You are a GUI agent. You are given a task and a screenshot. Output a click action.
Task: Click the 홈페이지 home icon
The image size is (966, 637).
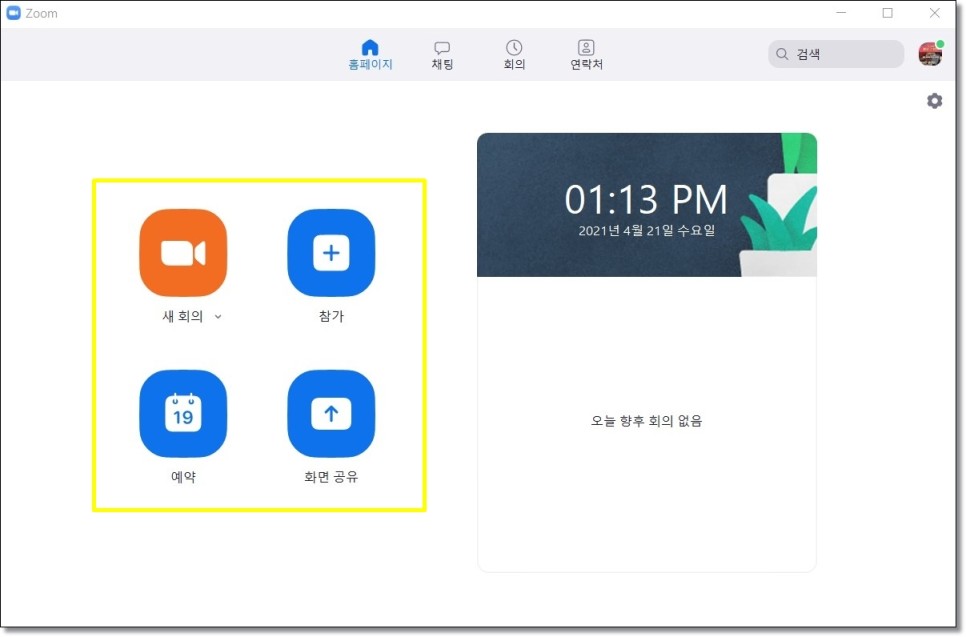370,46
